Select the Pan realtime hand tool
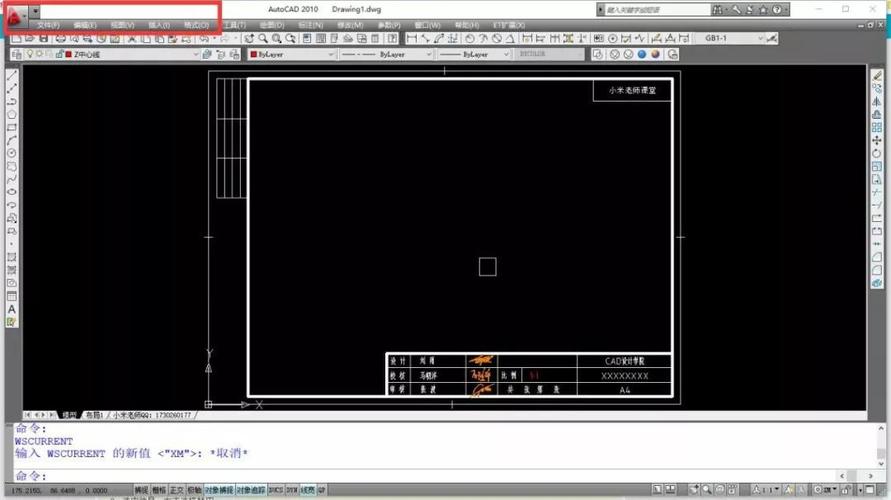The width and height of the screenshot is (891, 500). [249, 39]
